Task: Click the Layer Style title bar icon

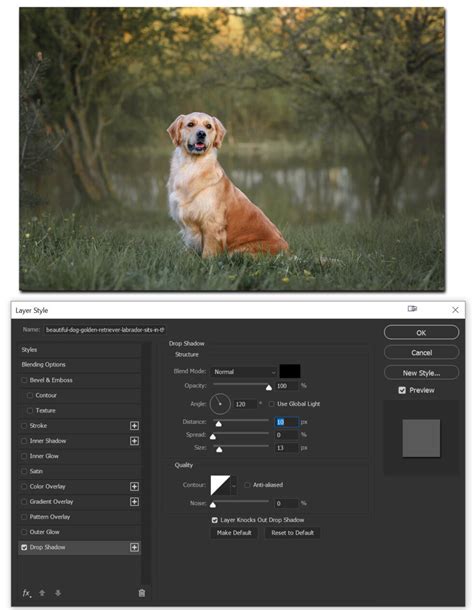Action: tap(412, 309)
